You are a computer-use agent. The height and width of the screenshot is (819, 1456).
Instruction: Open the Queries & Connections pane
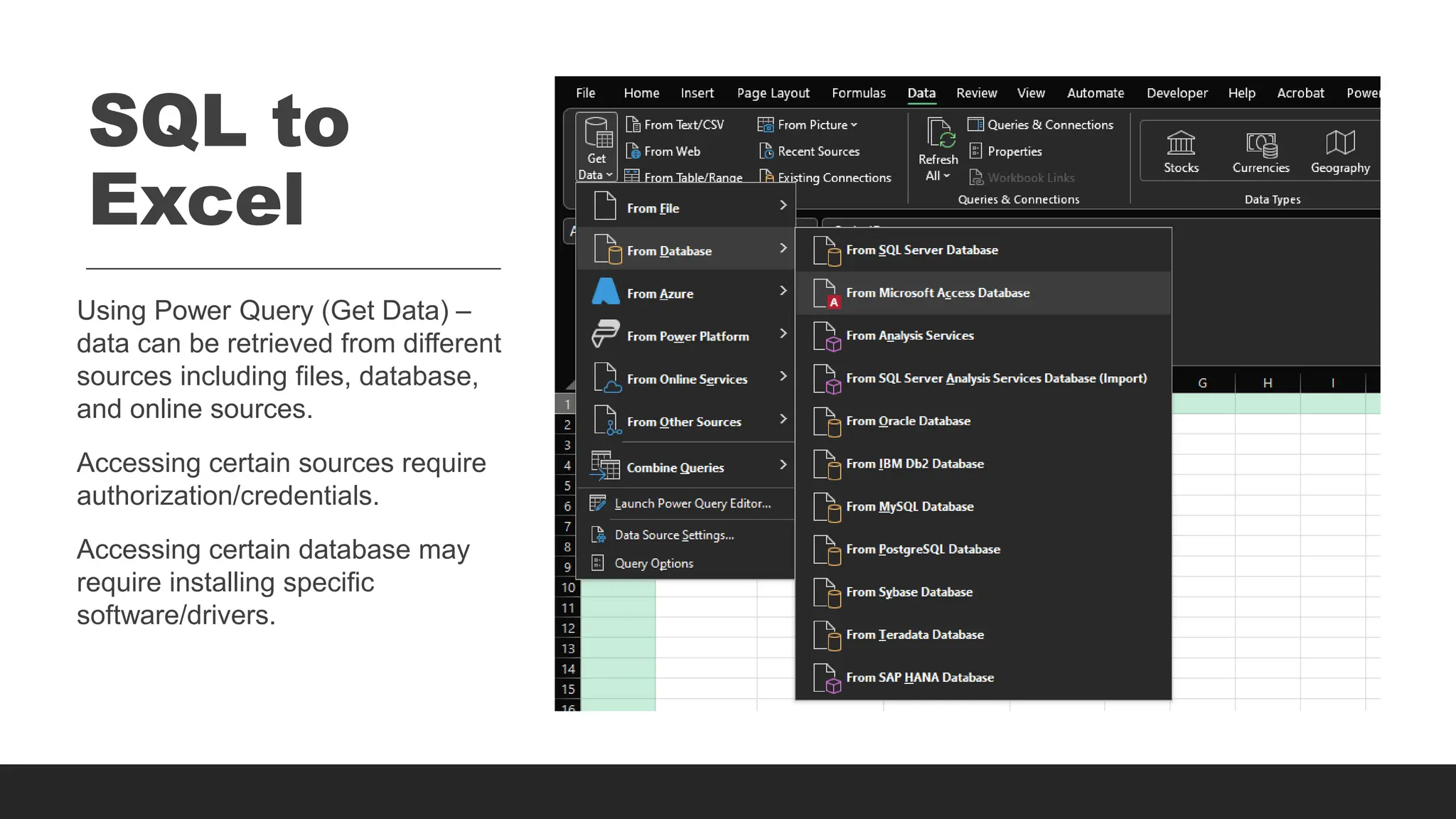(x=1041, y=124)
